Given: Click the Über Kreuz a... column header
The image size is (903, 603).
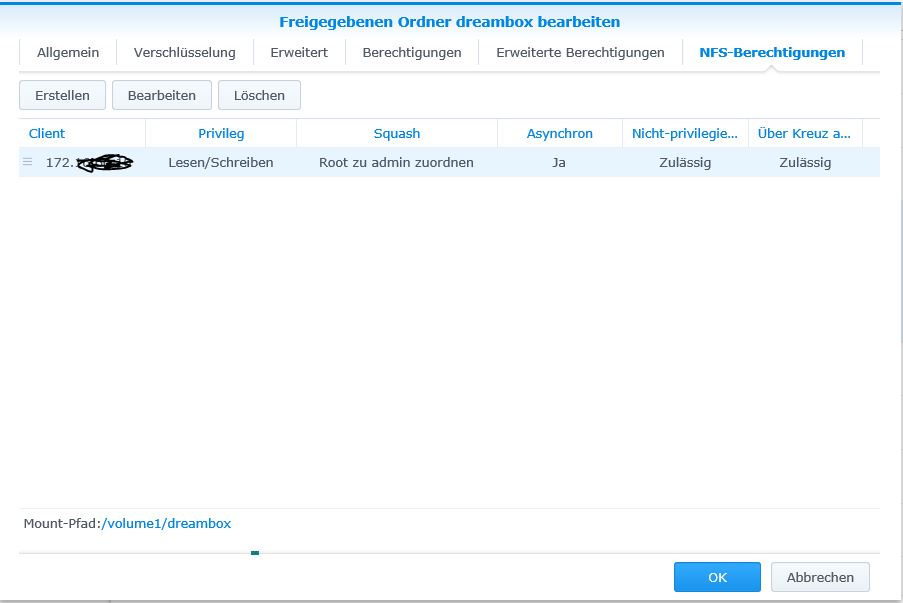Looking at the screenshot, I should click(804, 133).
